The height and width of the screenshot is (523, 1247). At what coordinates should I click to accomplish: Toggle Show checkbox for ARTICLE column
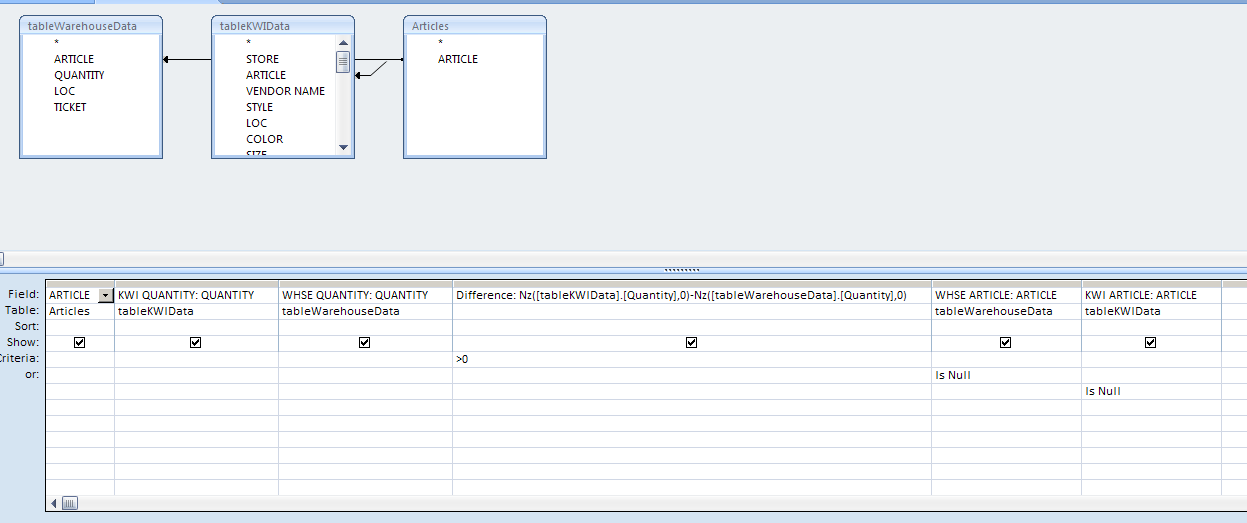point(80,342)
